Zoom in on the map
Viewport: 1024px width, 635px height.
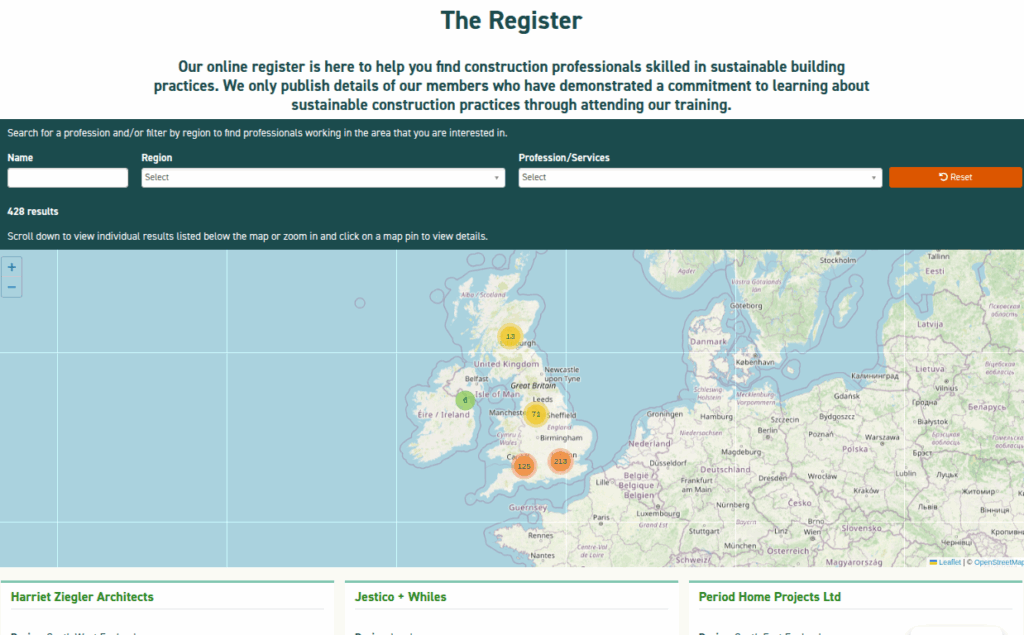coord(12,267)
